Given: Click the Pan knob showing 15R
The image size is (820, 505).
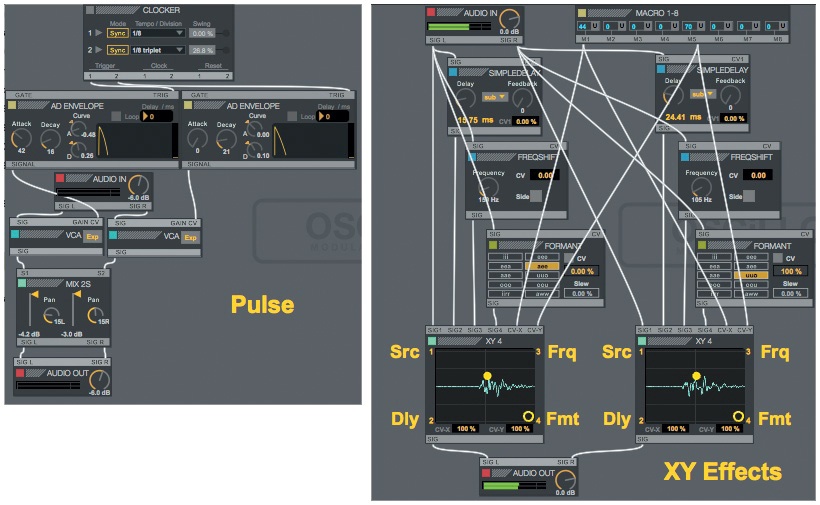Looking at the screenshot, I should click(x=95, y=315).
